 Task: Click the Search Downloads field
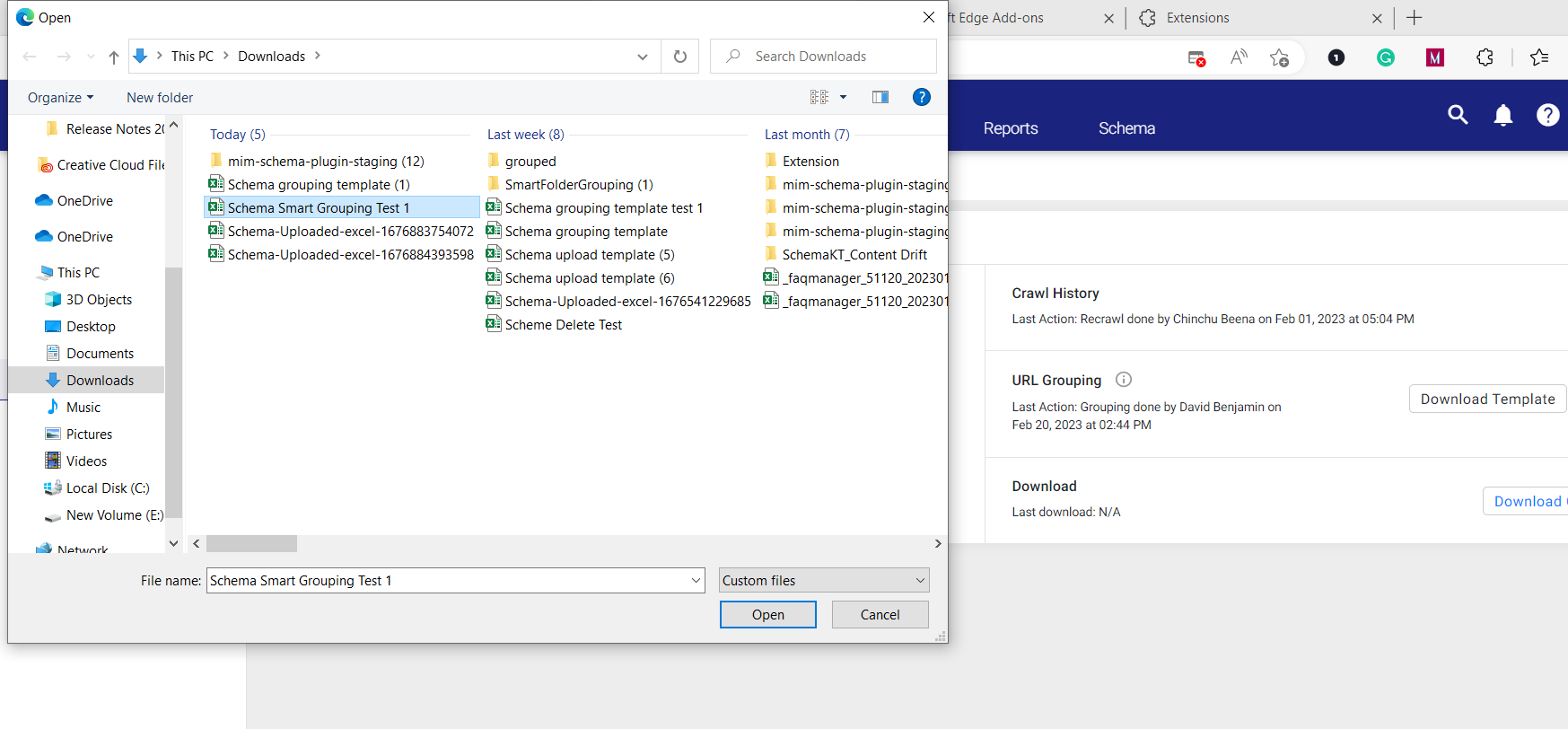tap(823, 56)
